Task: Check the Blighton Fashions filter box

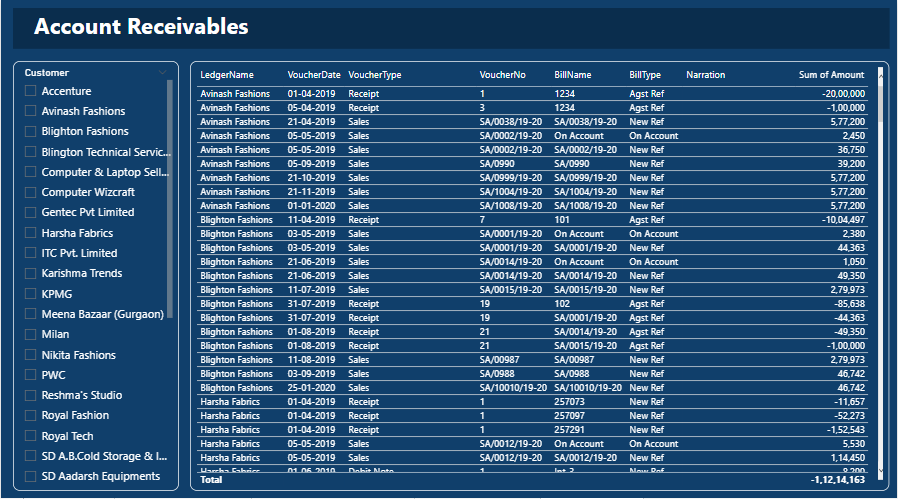Action: (31, 131)
